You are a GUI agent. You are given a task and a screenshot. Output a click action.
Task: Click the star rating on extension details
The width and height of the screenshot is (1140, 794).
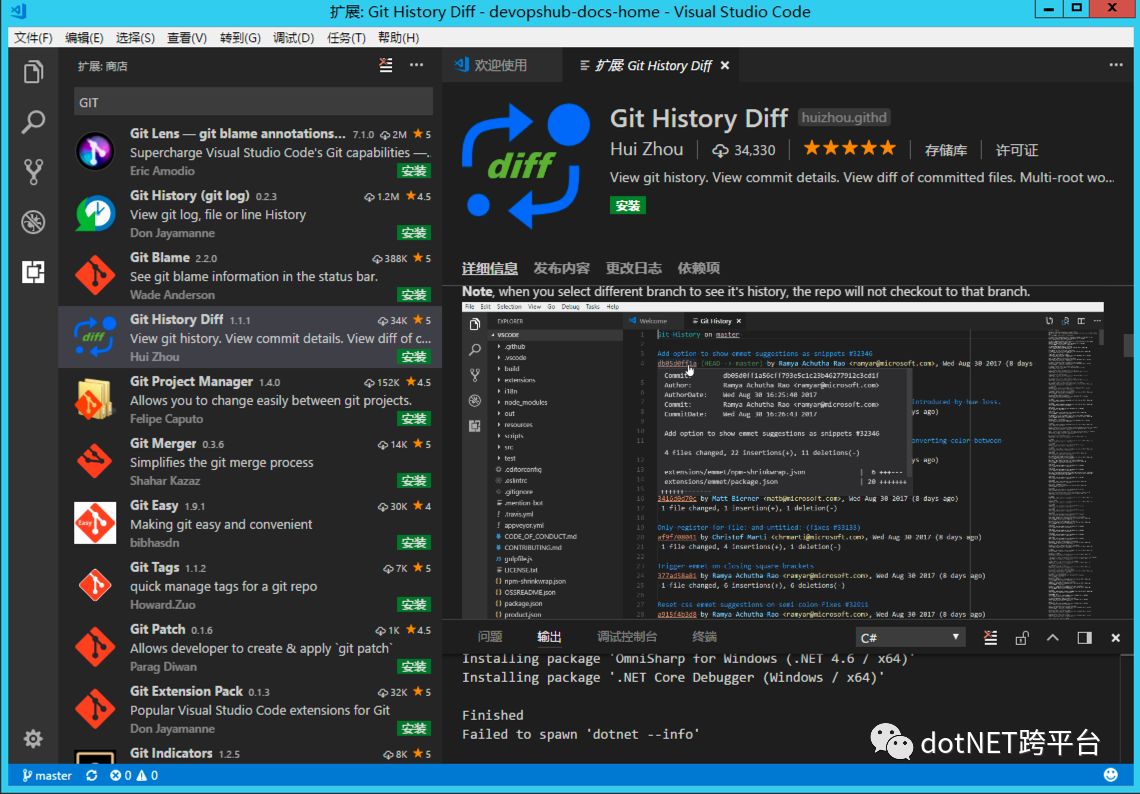click(x=849, y=148)
